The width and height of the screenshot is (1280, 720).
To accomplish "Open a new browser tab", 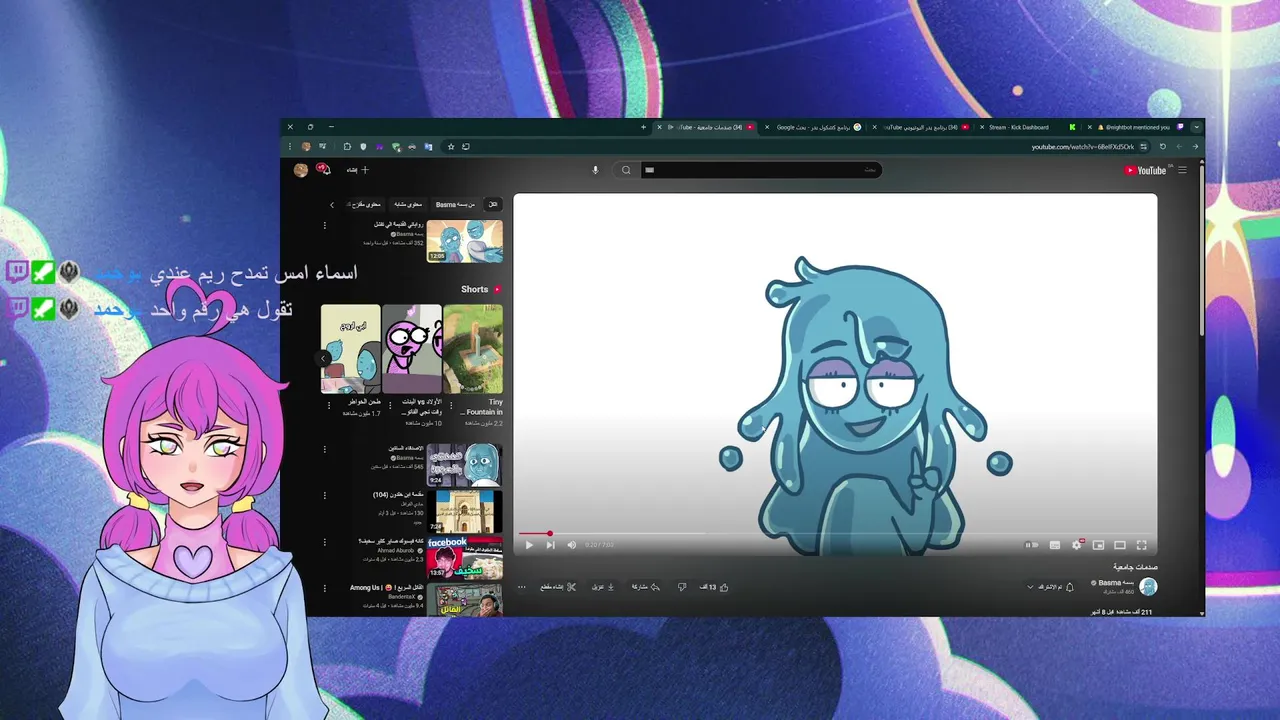I will pos(643,127).
